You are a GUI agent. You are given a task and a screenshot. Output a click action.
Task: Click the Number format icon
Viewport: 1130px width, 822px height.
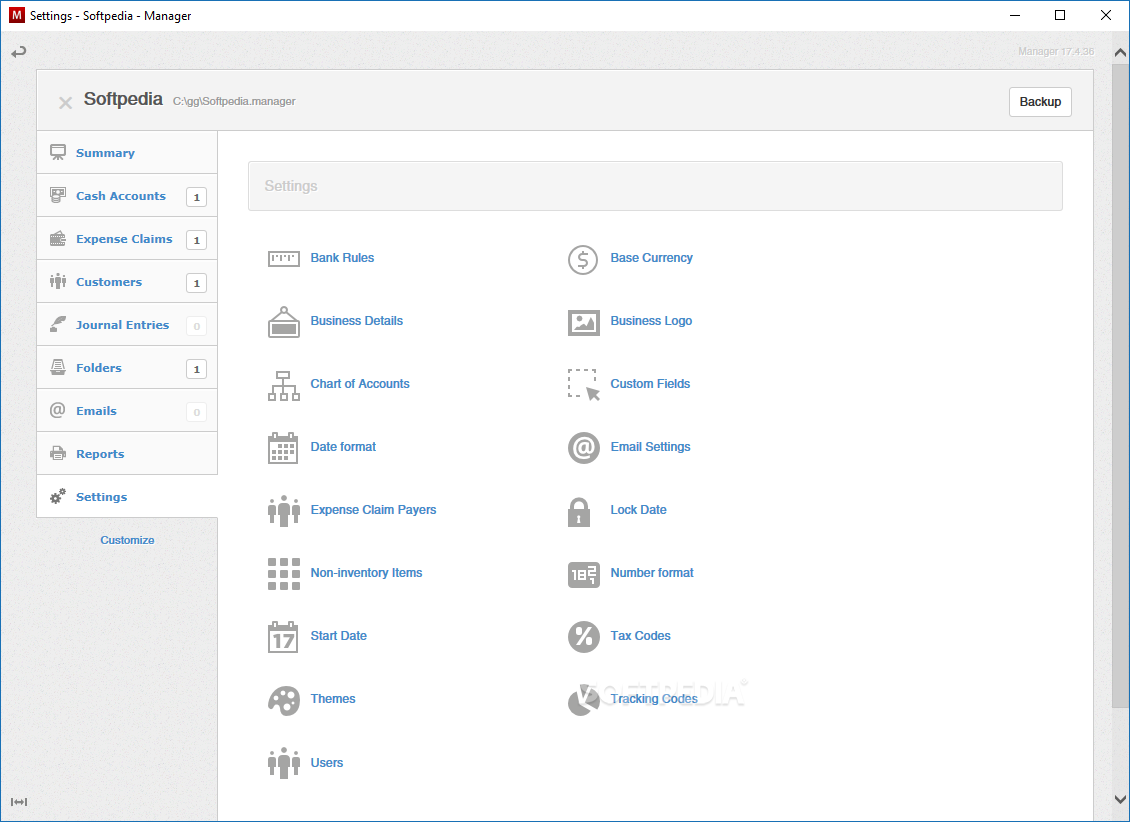pos(583,574)
